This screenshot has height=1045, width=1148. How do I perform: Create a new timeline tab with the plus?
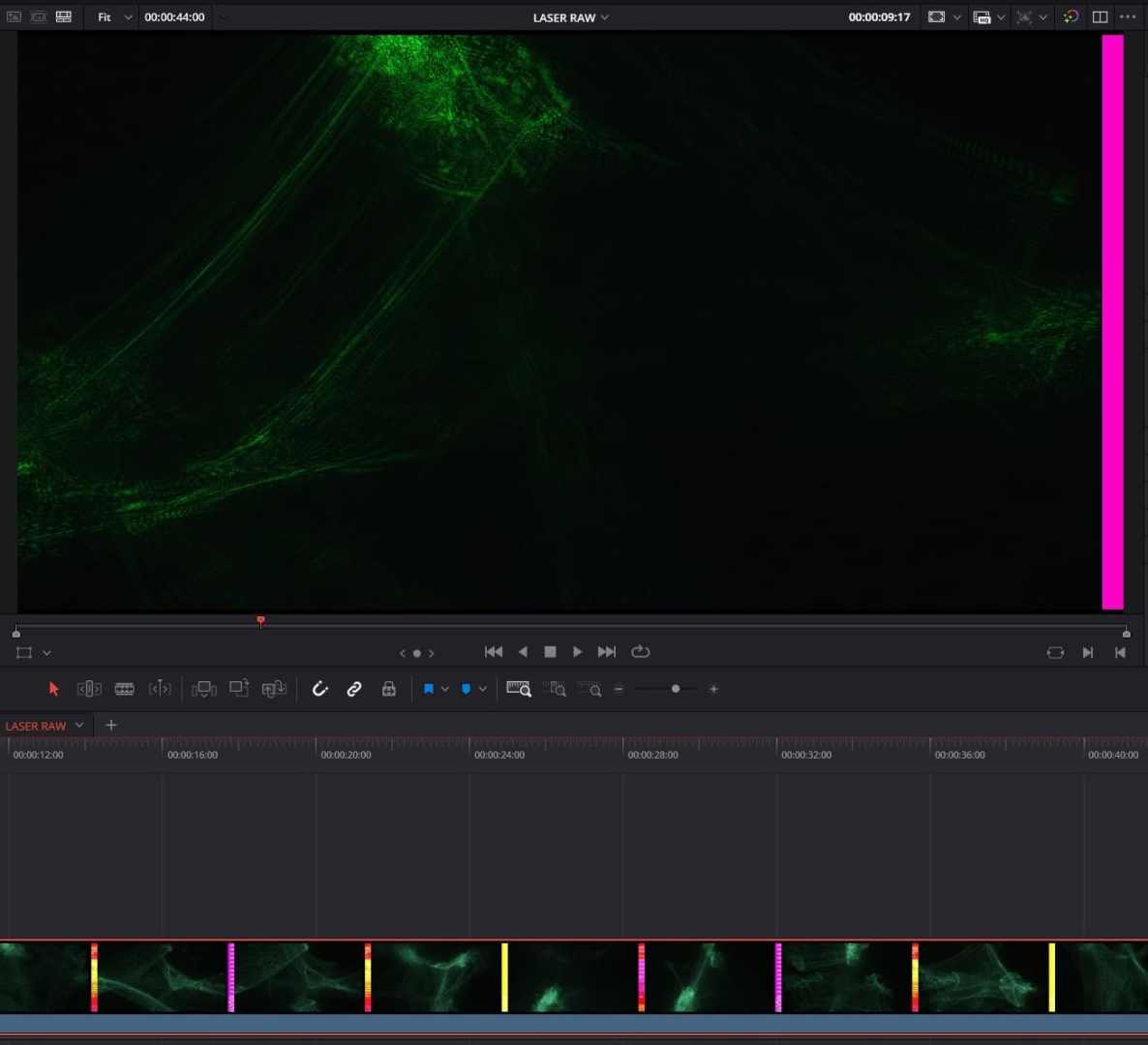110,725
